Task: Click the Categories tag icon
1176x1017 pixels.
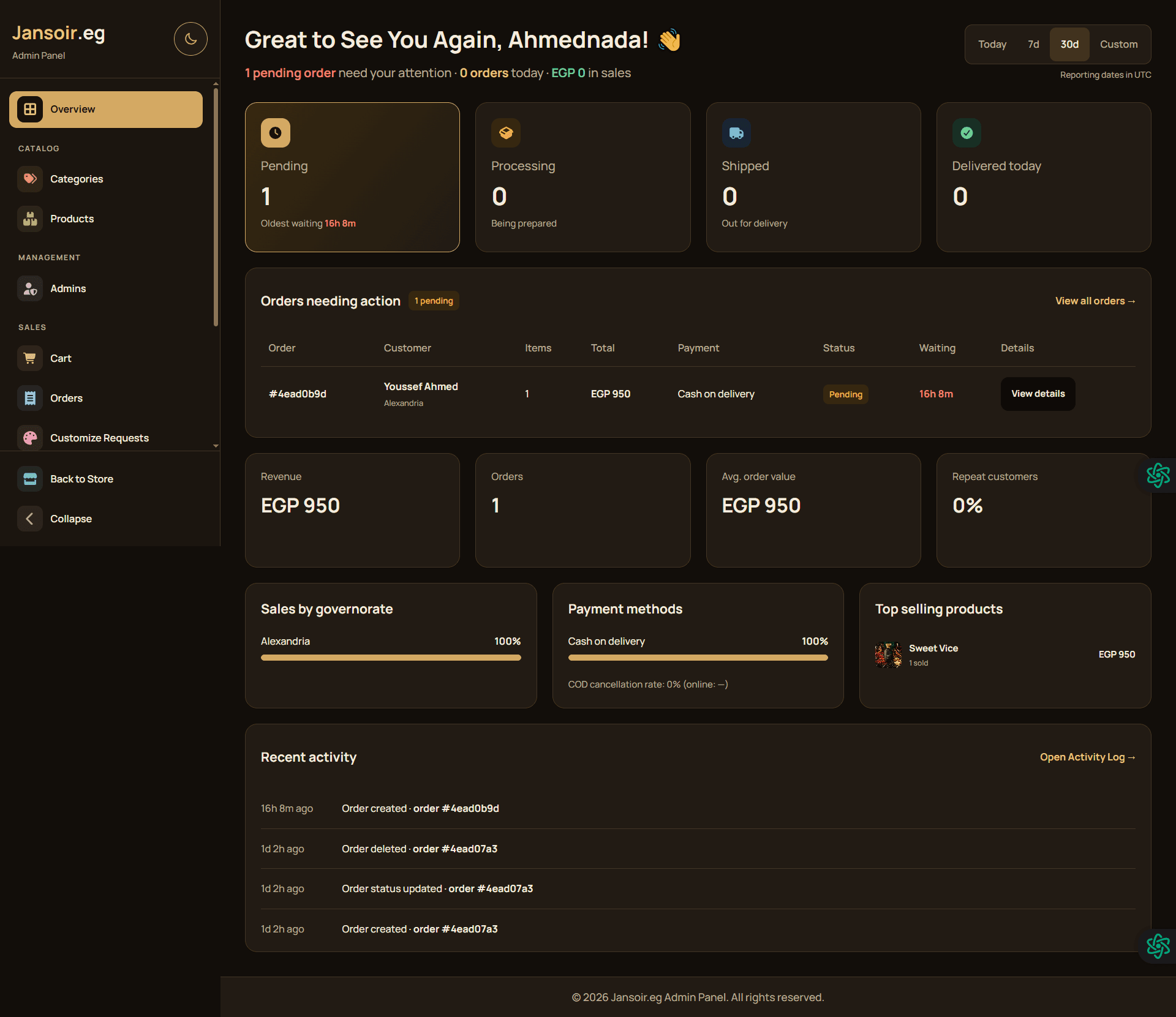Action: [x=30, y=179]
